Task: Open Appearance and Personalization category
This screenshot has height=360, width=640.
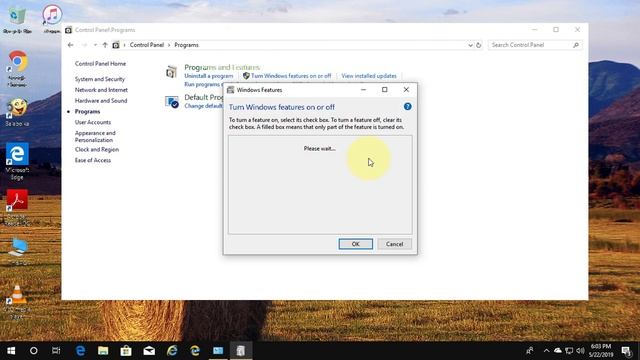Action: click(x=95, y=136)
